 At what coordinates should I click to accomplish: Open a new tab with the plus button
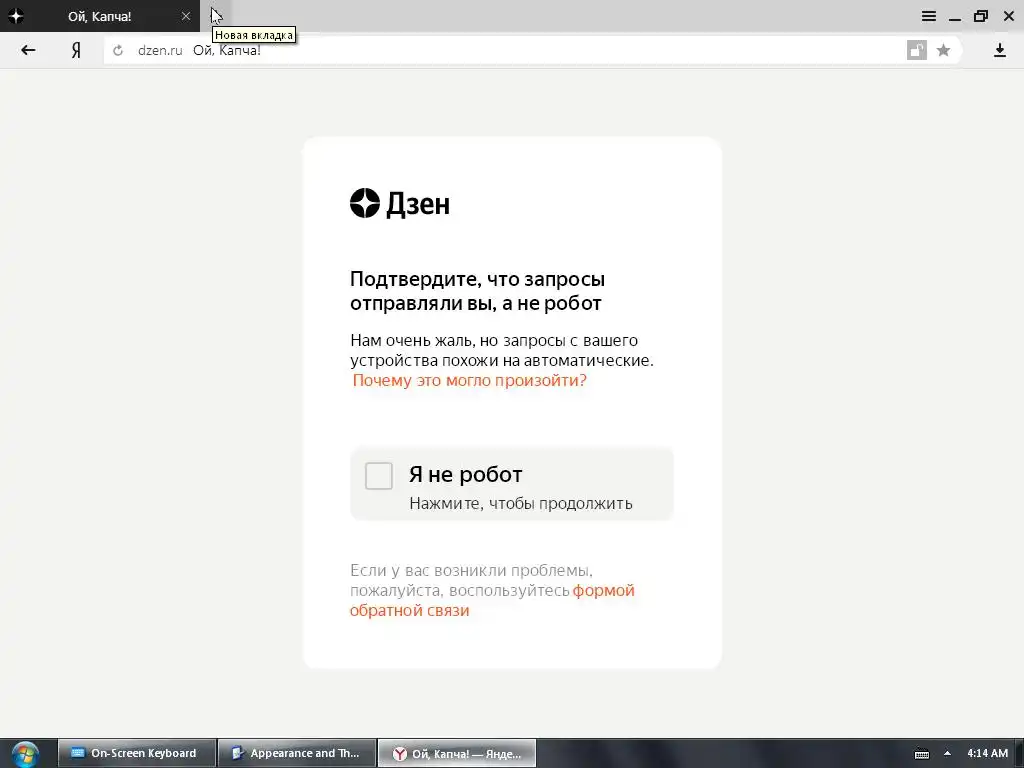pos(216,16)
